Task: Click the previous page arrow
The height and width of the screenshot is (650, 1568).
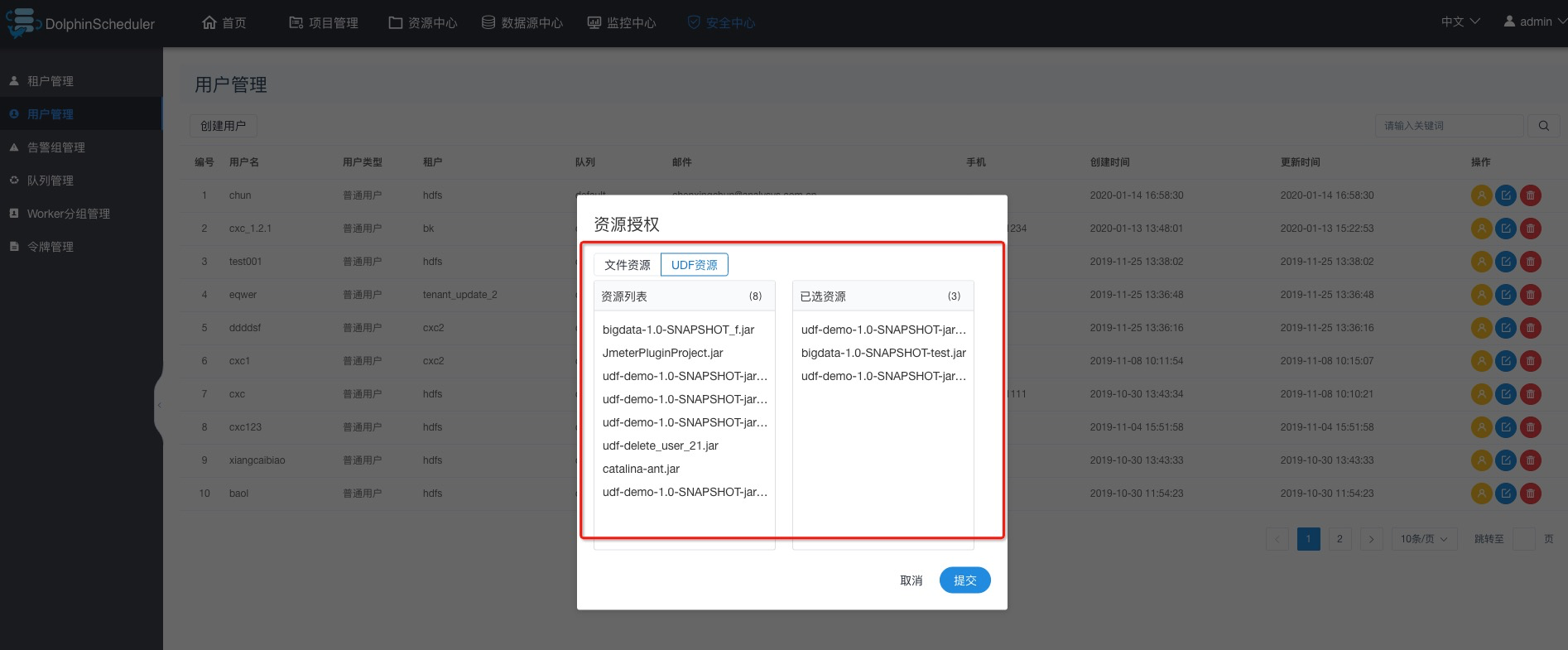Action: pos(1277,539)
